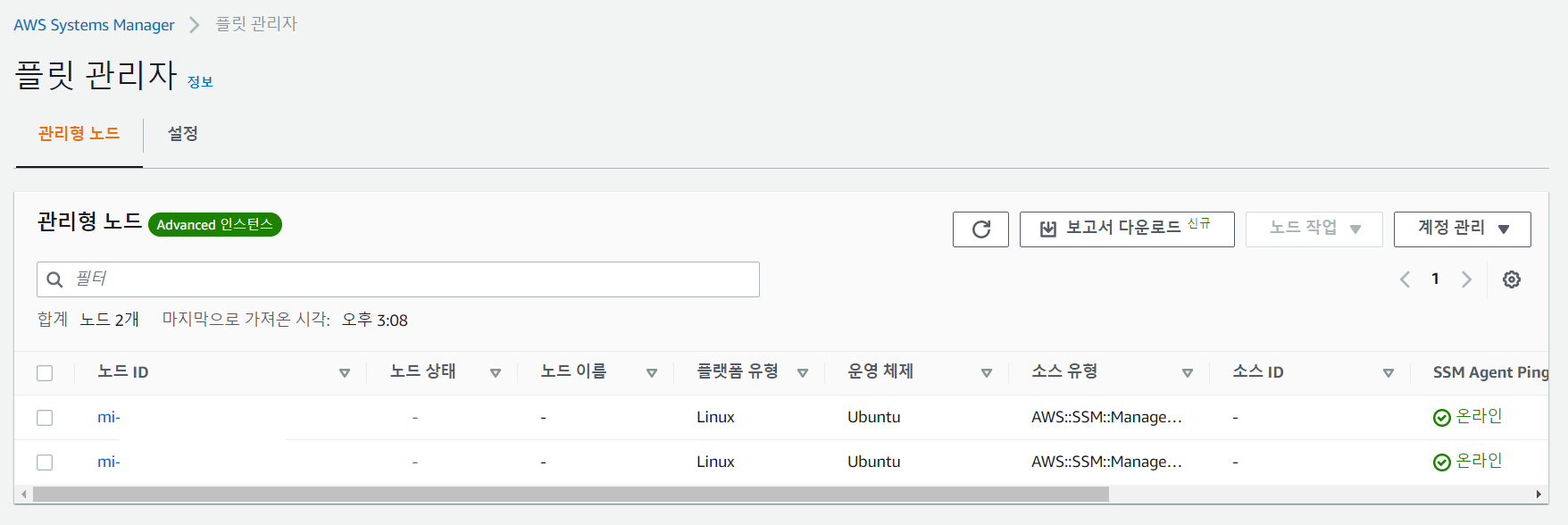The width and height of the screenshot is (1568, 525).
Task: Click the SSM Agent Ping column header
Action: click(1490, 372)
